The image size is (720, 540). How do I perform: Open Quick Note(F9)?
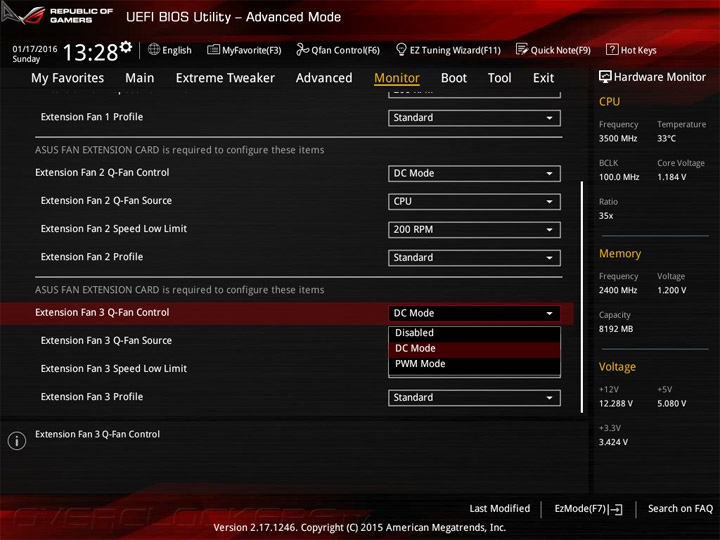point(553,50)
